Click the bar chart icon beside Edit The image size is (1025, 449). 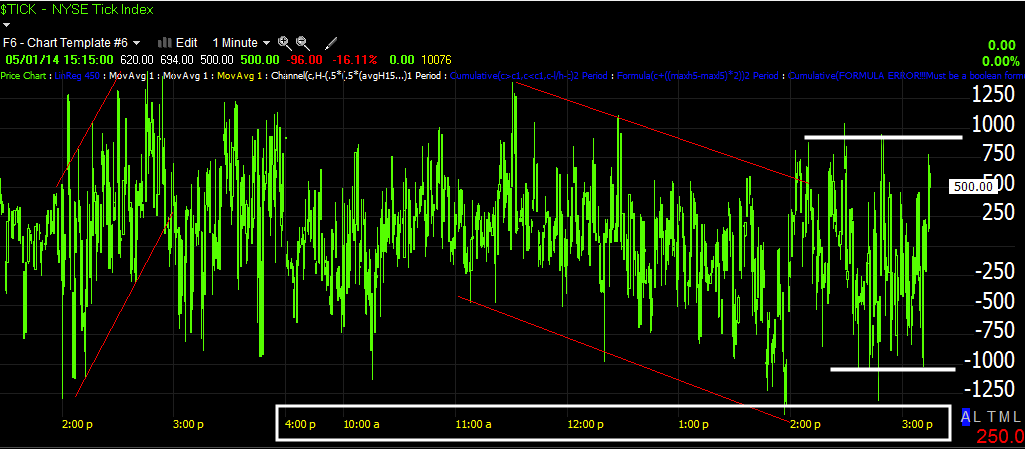(165, 42)
